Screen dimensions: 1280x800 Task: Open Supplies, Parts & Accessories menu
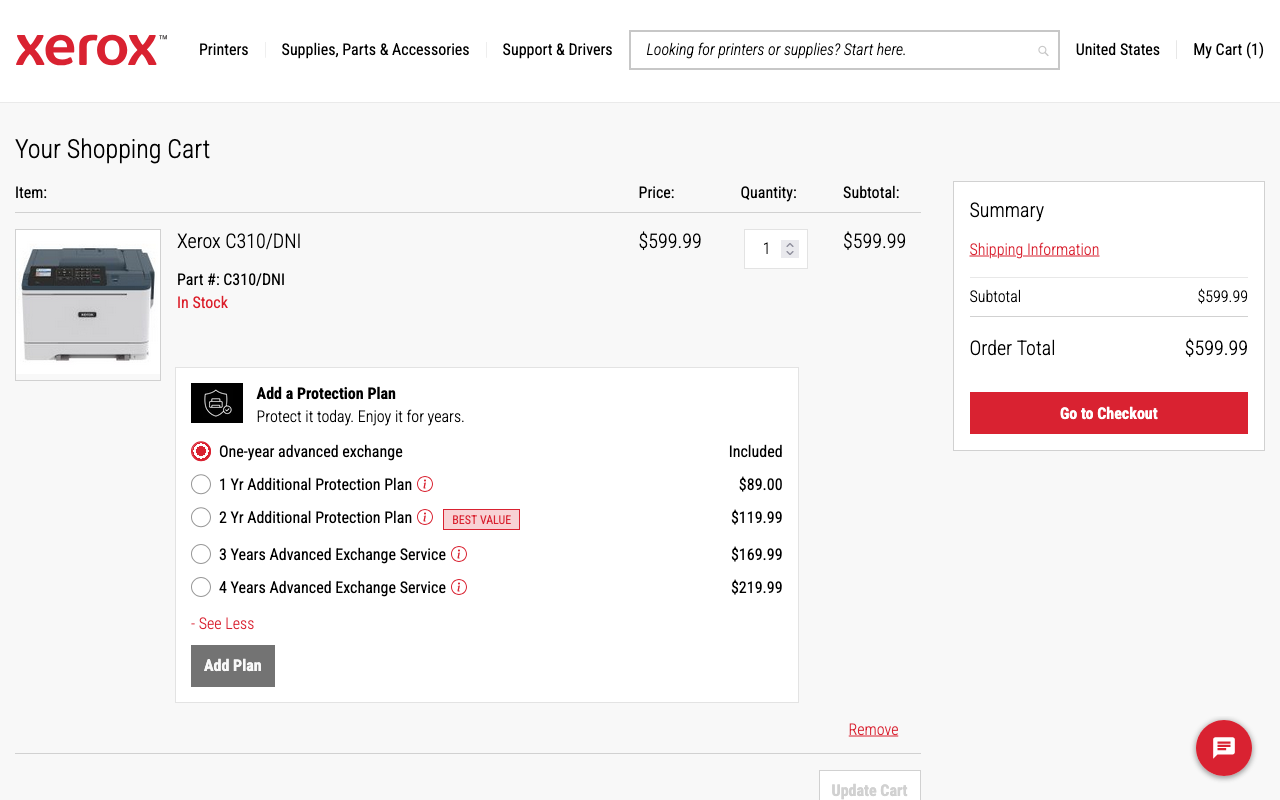click(375, 50)
